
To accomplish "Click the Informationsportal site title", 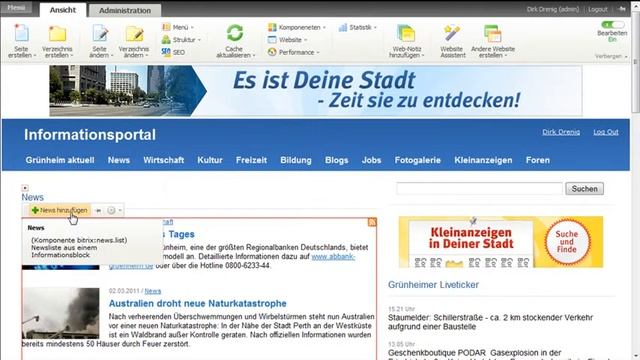I will click(x=90, y=135).
